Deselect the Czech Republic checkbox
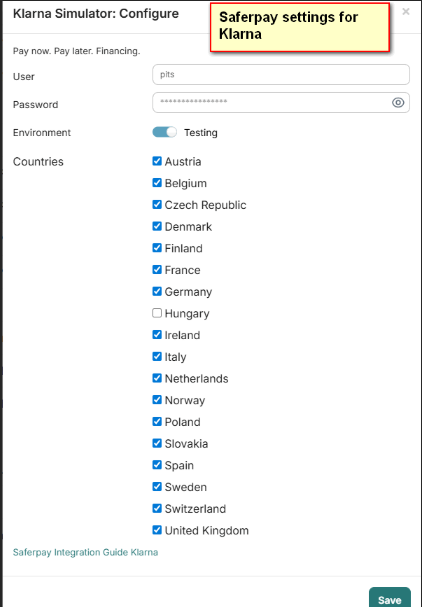The image size is (422, 607). [157, 204]
